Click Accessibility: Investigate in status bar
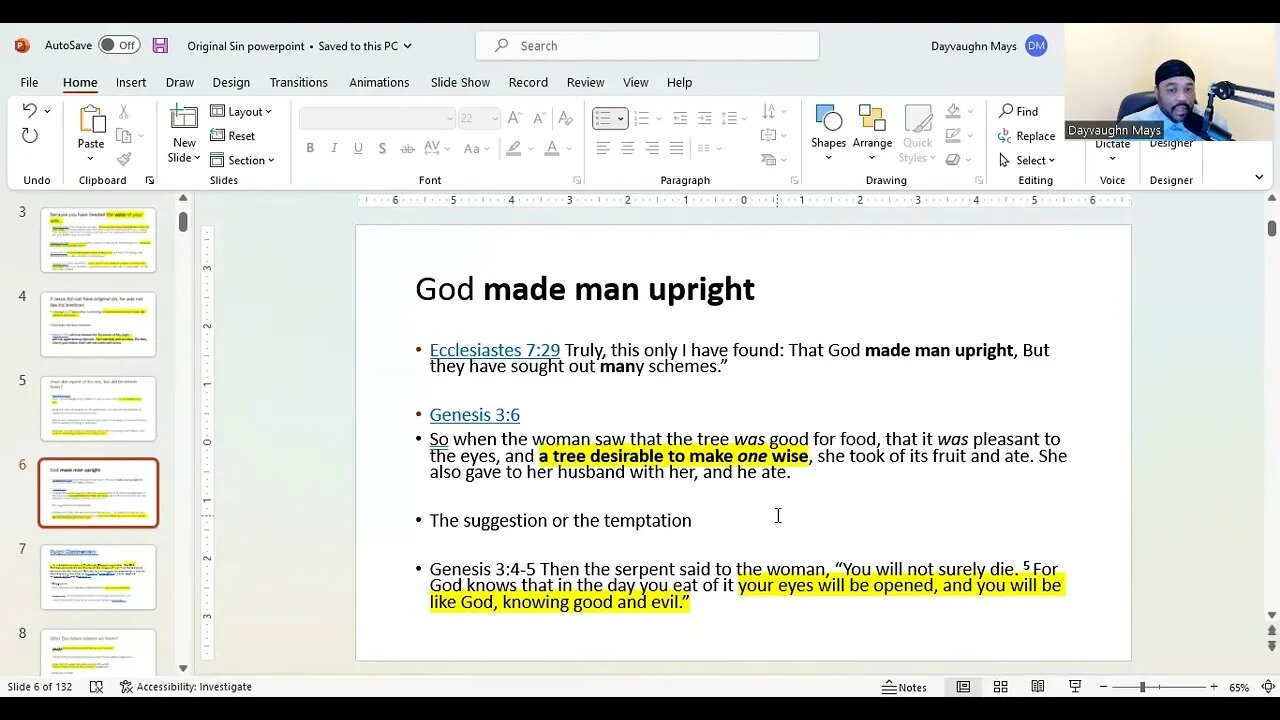1280x720 pixels. [x=186, y=687]
